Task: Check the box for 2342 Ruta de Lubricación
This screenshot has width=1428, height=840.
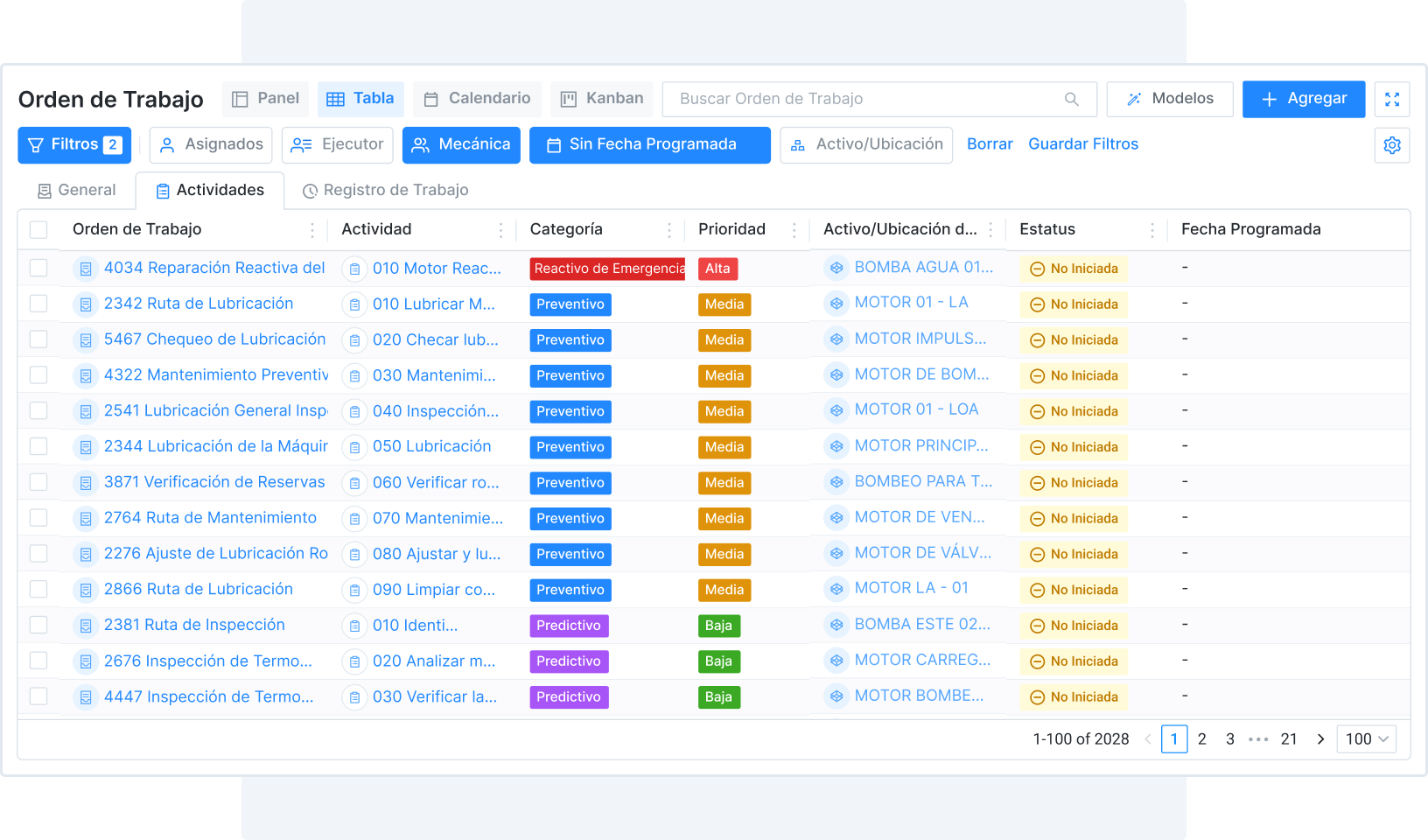Action: click(38, 304)
